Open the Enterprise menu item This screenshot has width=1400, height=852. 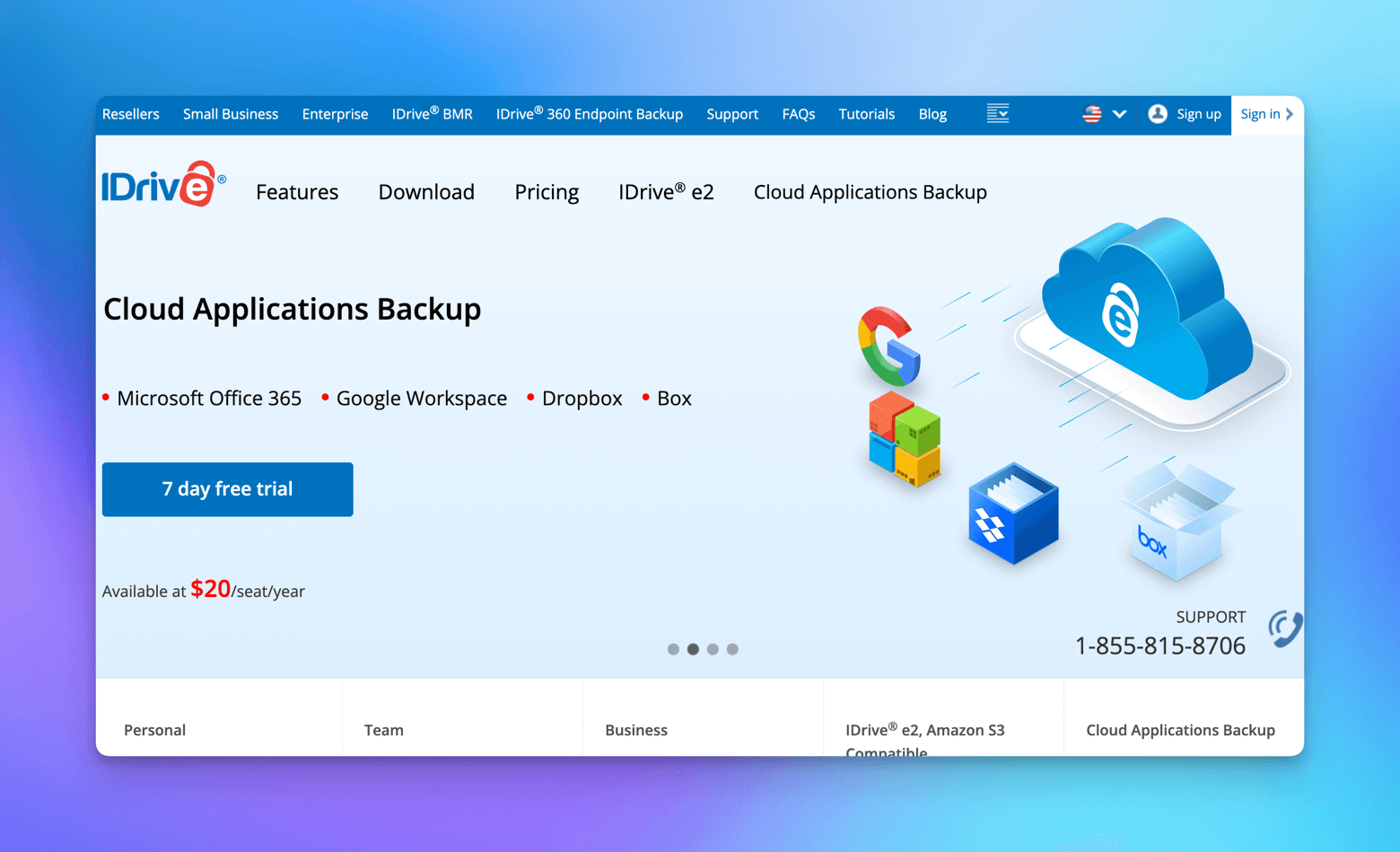335,114
